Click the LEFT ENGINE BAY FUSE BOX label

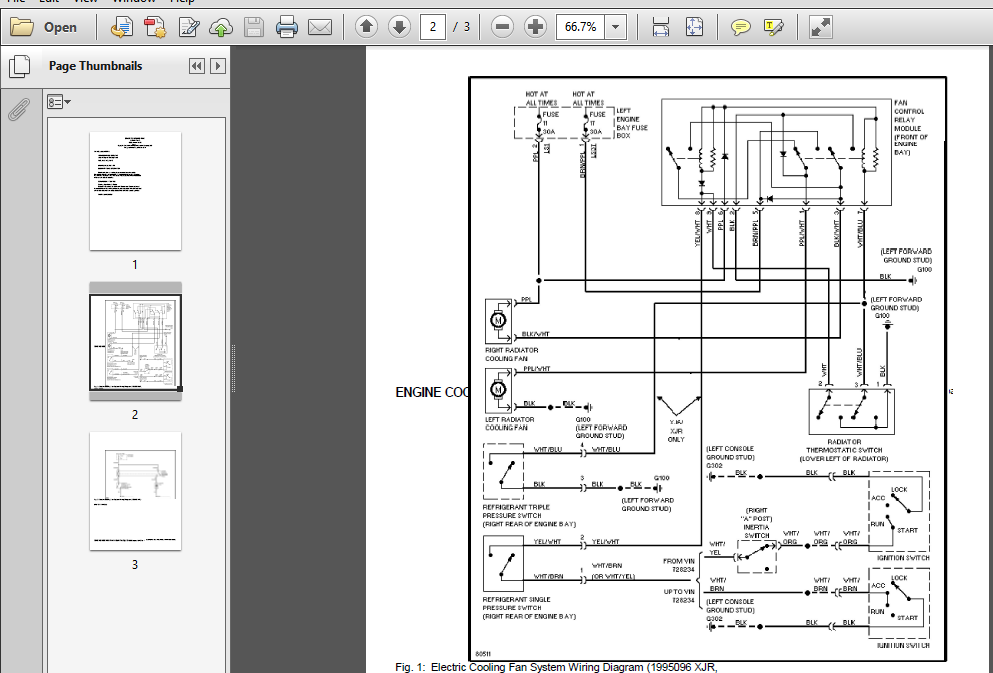pos(632,123)
